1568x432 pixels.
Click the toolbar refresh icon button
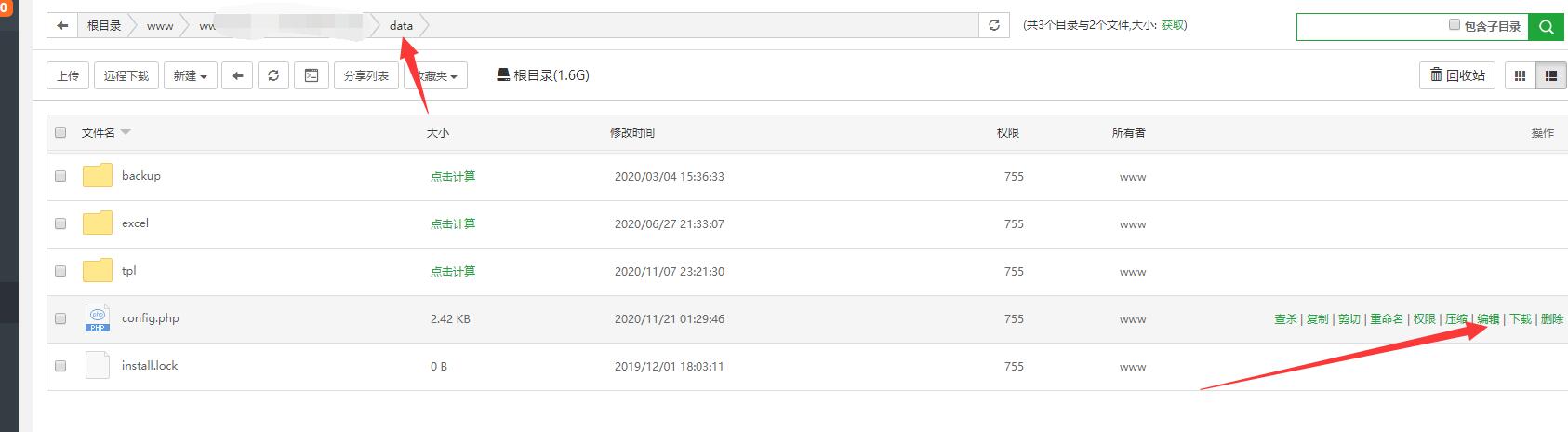point(273,75)
